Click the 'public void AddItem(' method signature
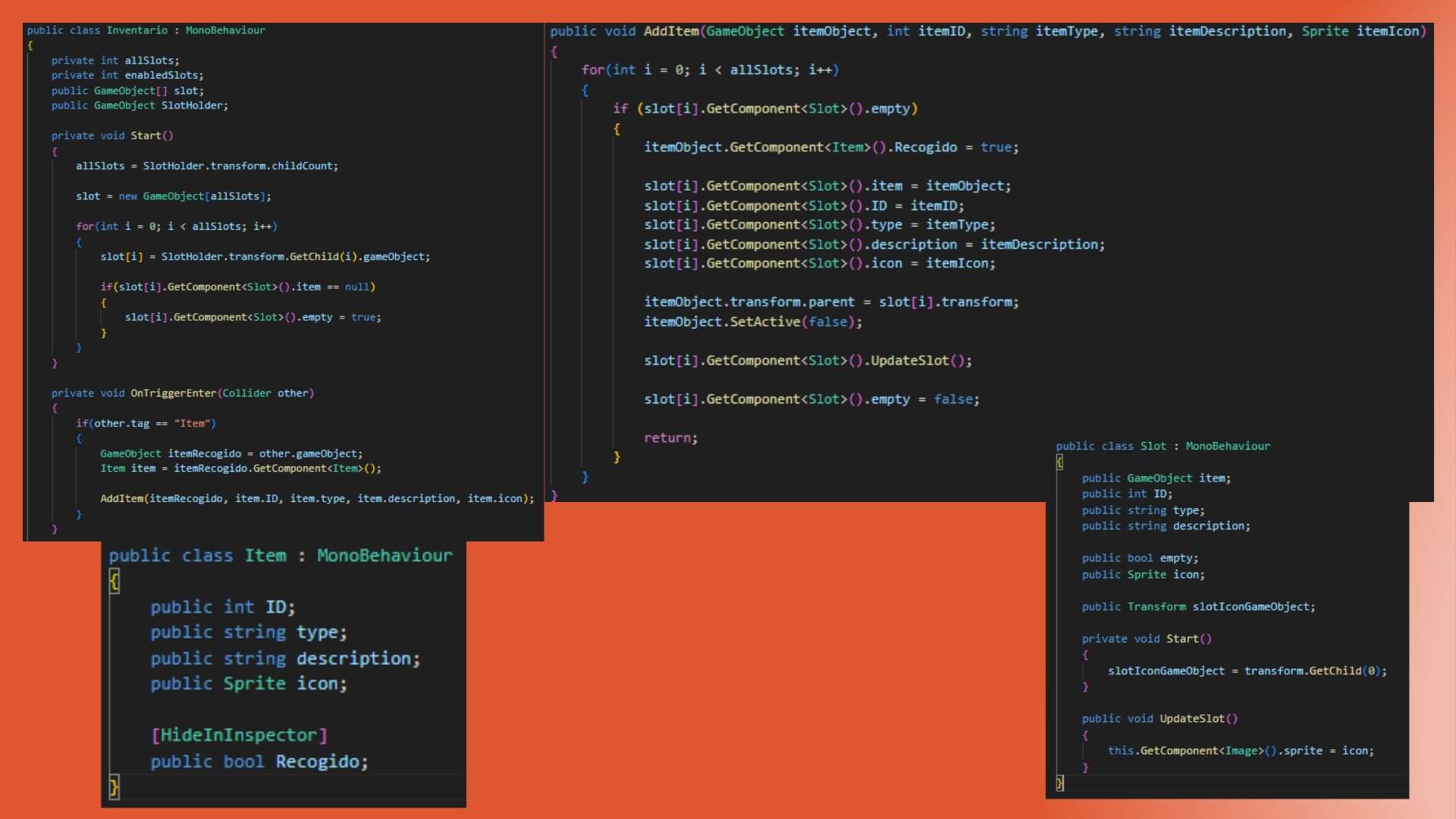 pyautogui.click(x=988, y=31)
